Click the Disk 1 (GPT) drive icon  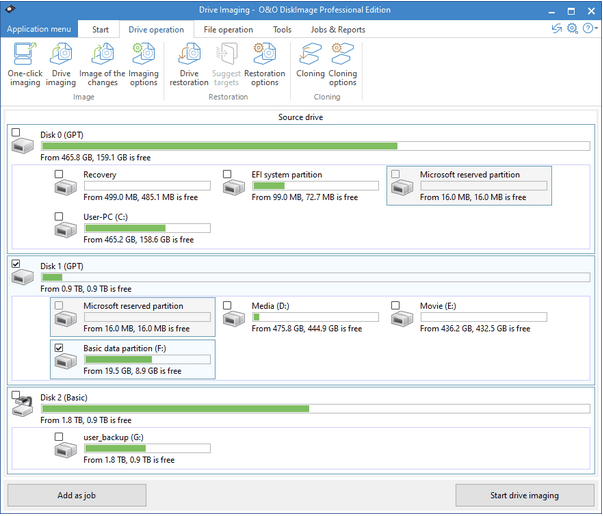click(x=22, y=277)
